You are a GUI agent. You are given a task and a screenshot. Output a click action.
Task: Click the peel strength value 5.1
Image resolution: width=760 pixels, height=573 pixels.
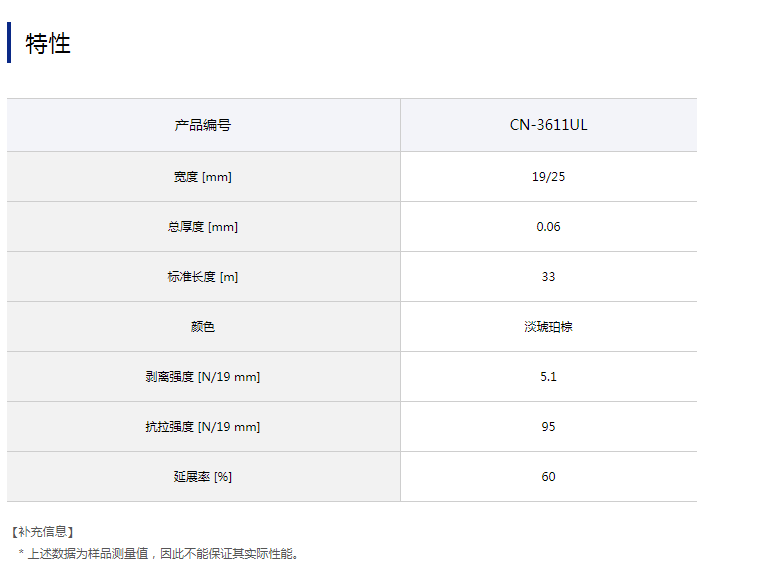point(548,377)
